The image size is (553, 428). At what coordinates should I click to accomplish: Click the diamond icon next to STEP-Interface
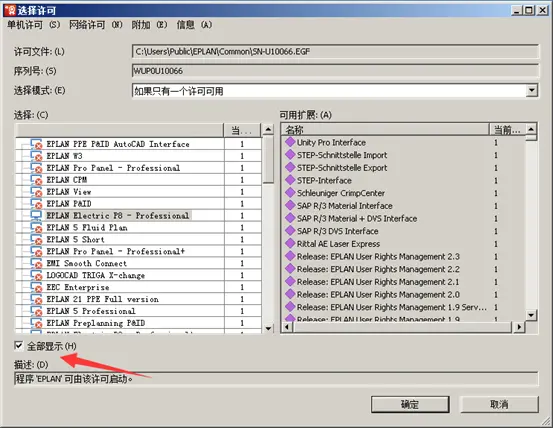point(290,180)
